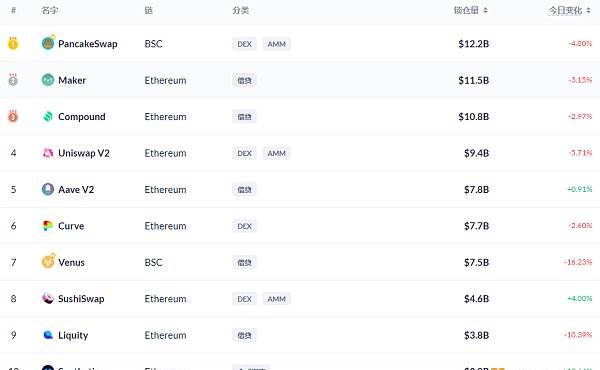Click the $11.5B value in Maker row
This screenshot has height=370, width=600.
pos(474,80)
